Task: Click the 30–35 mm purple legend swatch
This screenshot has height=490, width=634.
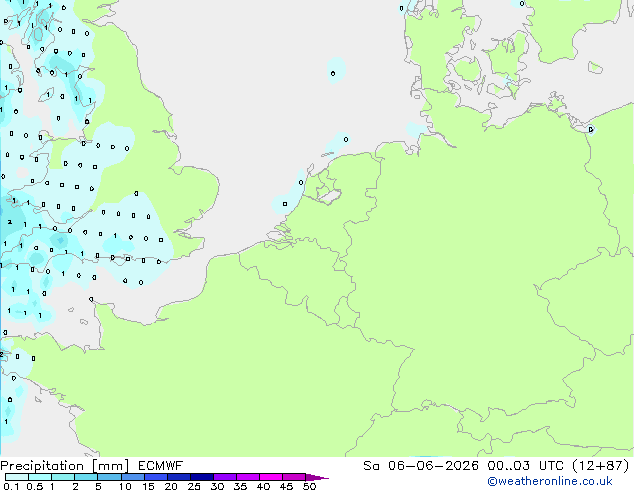Action: (224, 477)
